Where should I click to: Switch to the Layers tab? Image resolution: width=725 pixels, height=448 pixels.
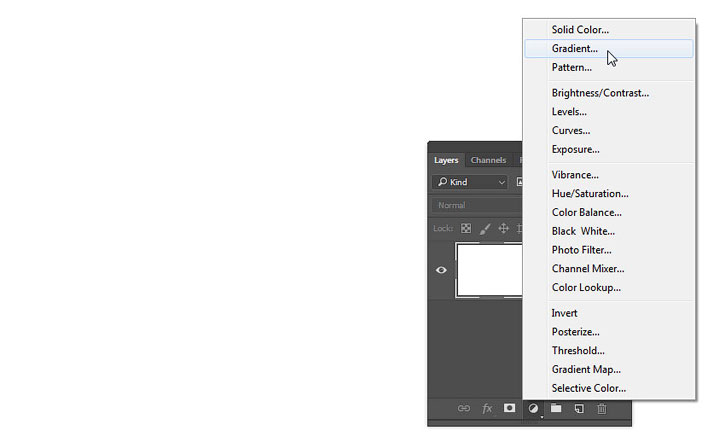446,160
